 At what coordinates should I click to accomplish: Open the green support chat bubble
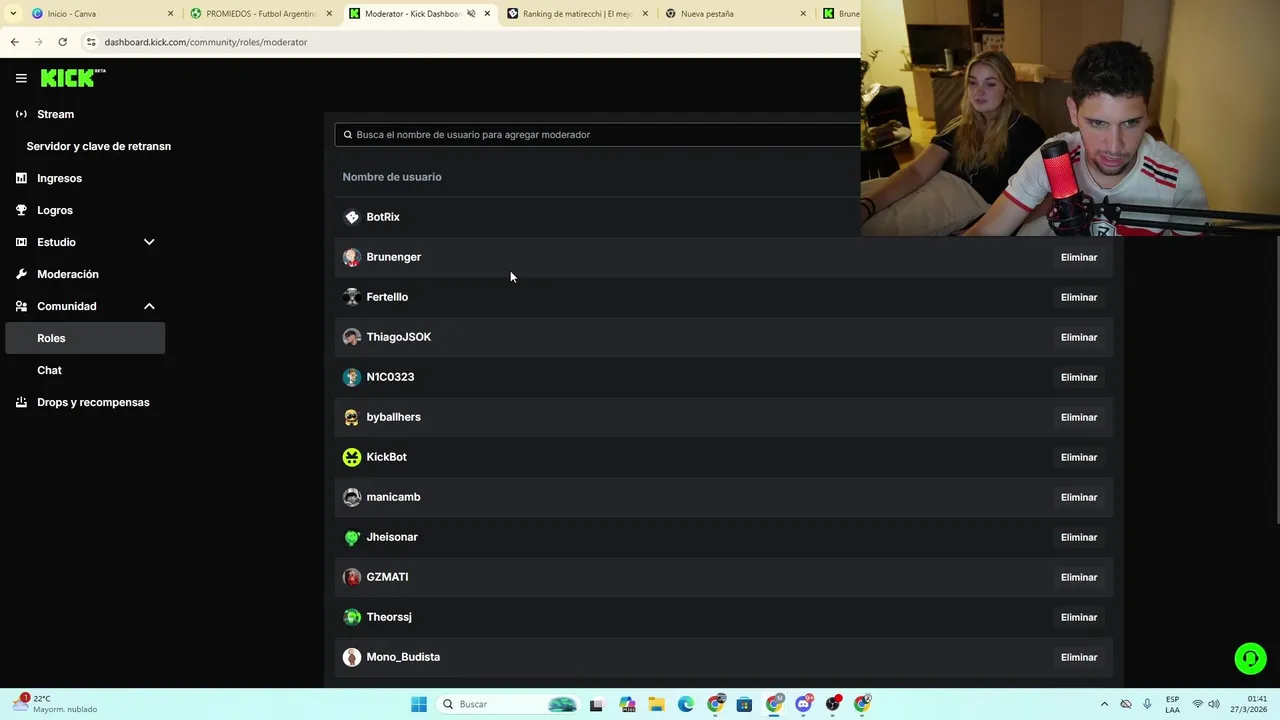click(1250, 658)
